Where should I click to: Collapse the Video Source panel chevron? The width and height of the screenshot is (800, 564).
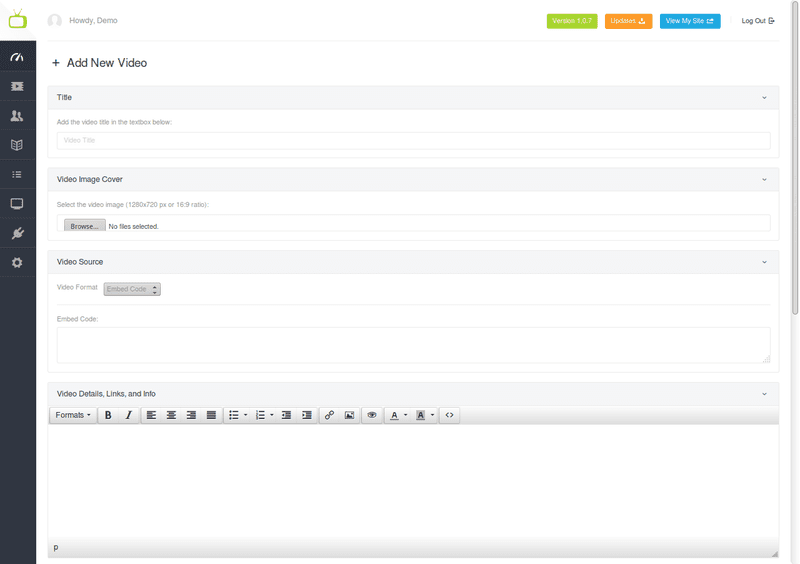[764, 262]
